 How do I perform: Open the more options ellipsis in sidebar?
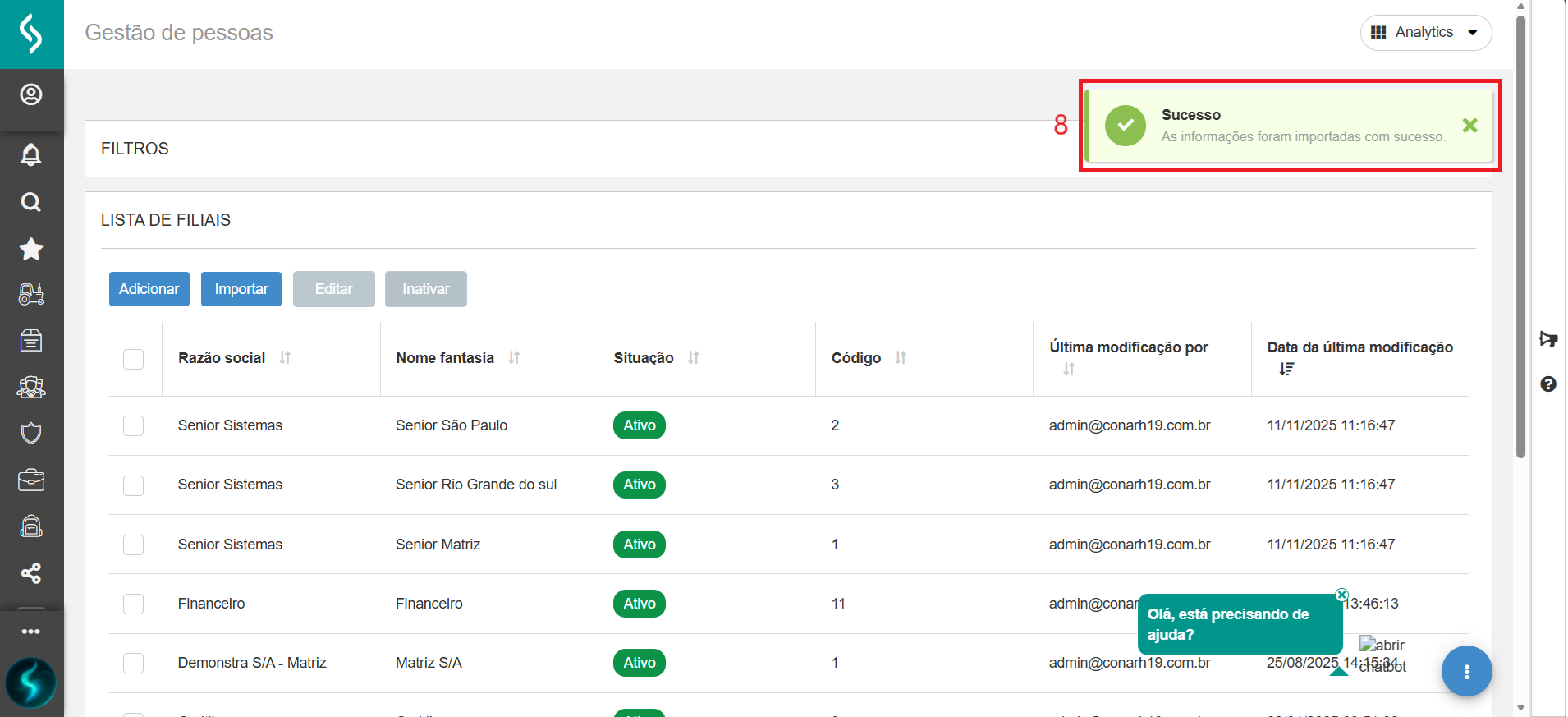click(x=31, y=632)
